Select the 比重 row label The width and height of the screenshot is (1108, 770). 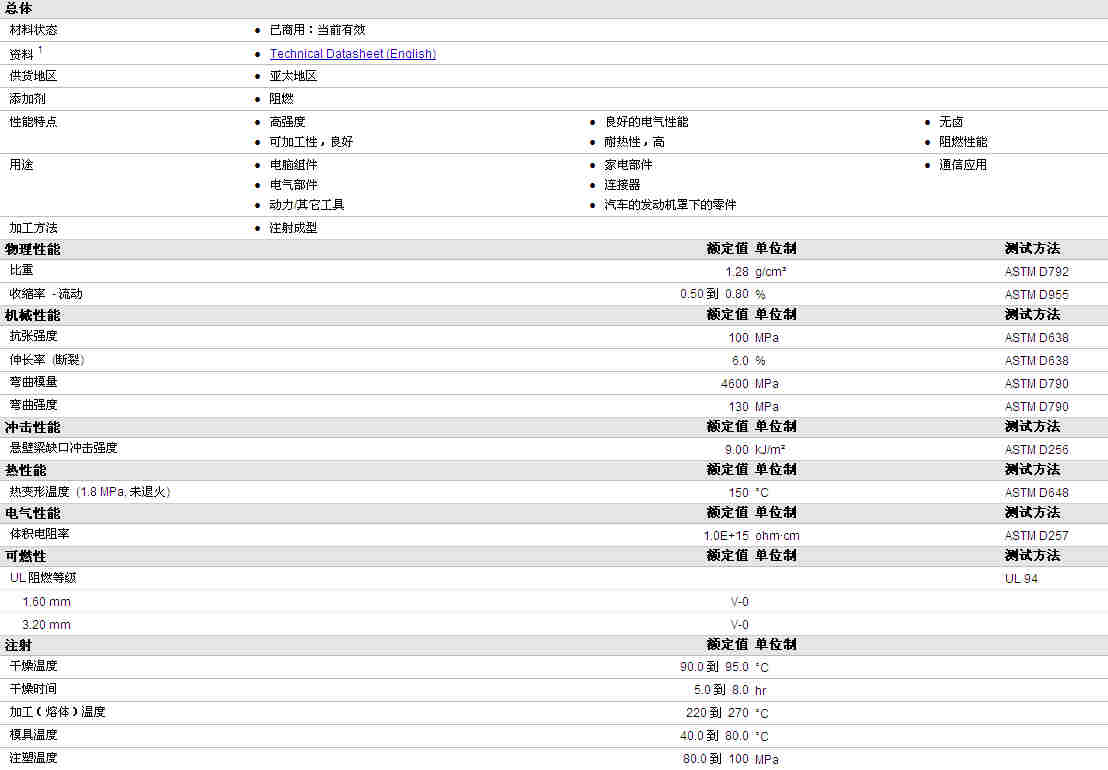pos(21,271)
